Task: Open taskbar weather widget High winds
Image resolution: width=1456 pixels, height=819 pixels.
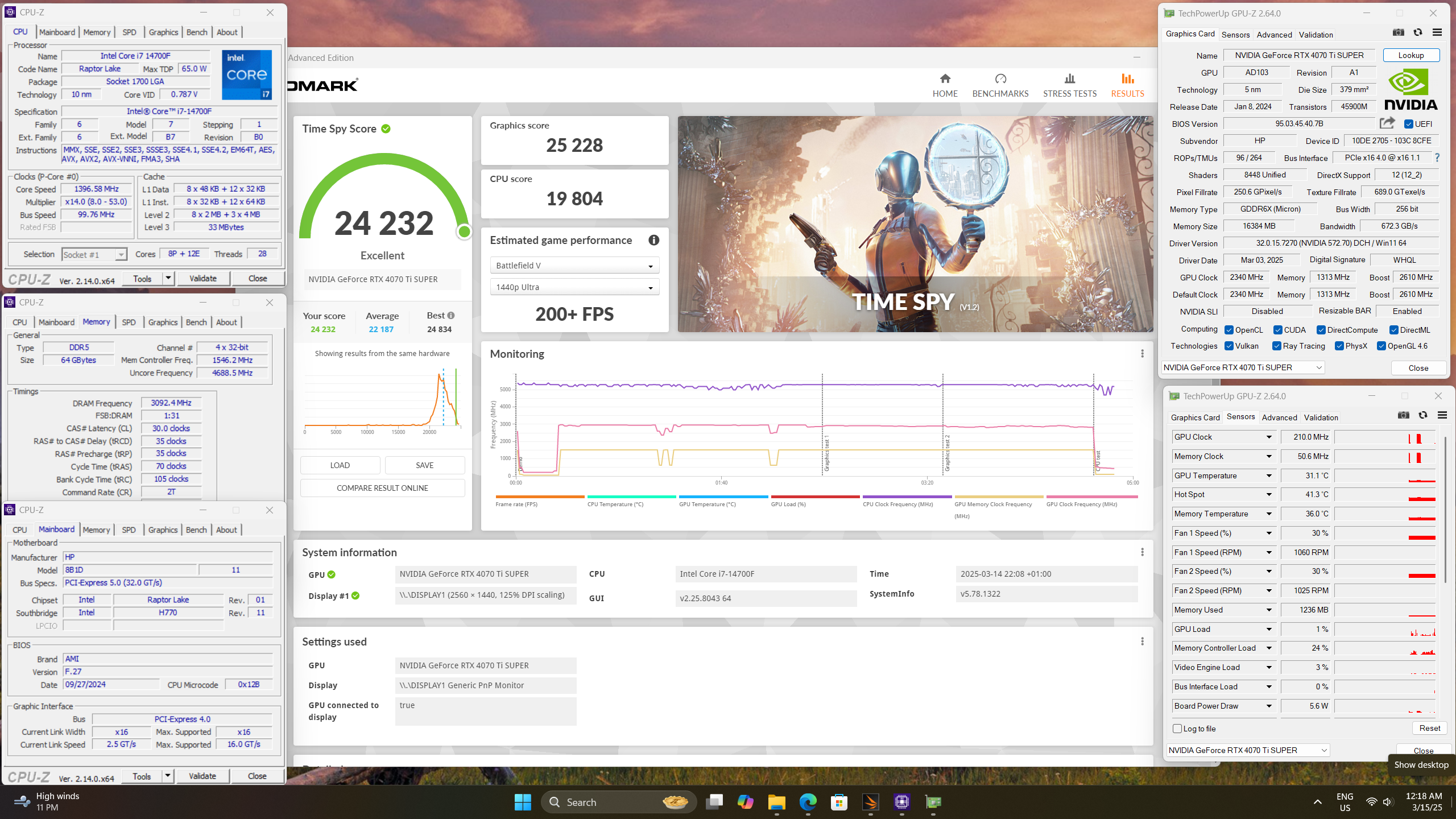Action: (47, 802)
